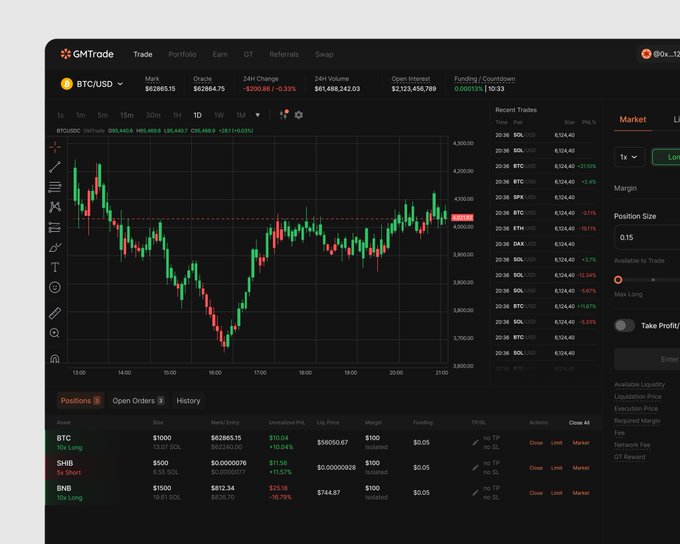Edit TP/SL pencil for BNB position
Viewport: 680px width, 544px height.
[475, 493]
